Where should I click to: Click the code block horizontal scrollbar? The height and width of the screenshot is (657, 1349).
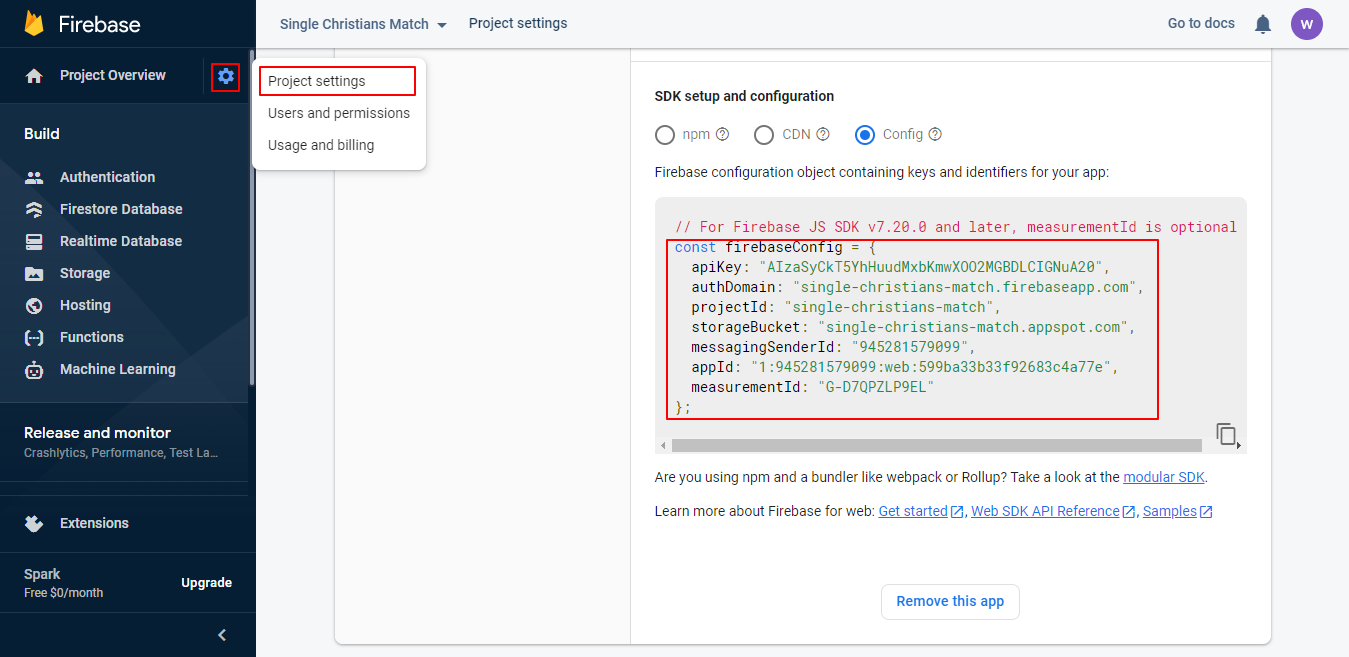coord(935,445)
